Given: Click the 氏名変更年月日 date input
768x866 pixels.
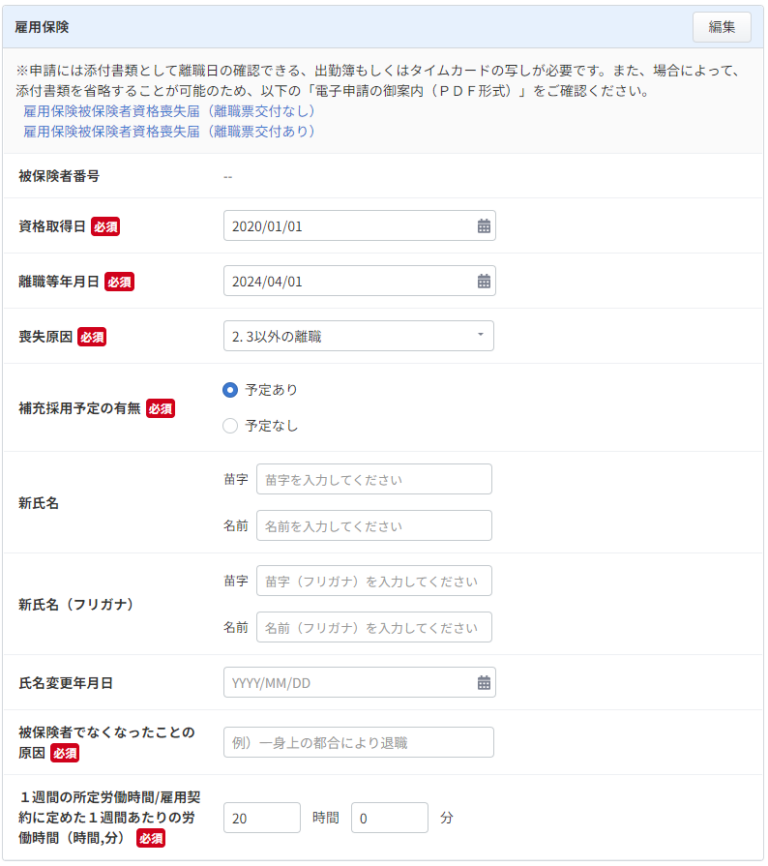Looking at the screenshot, I should click(345, 682).
